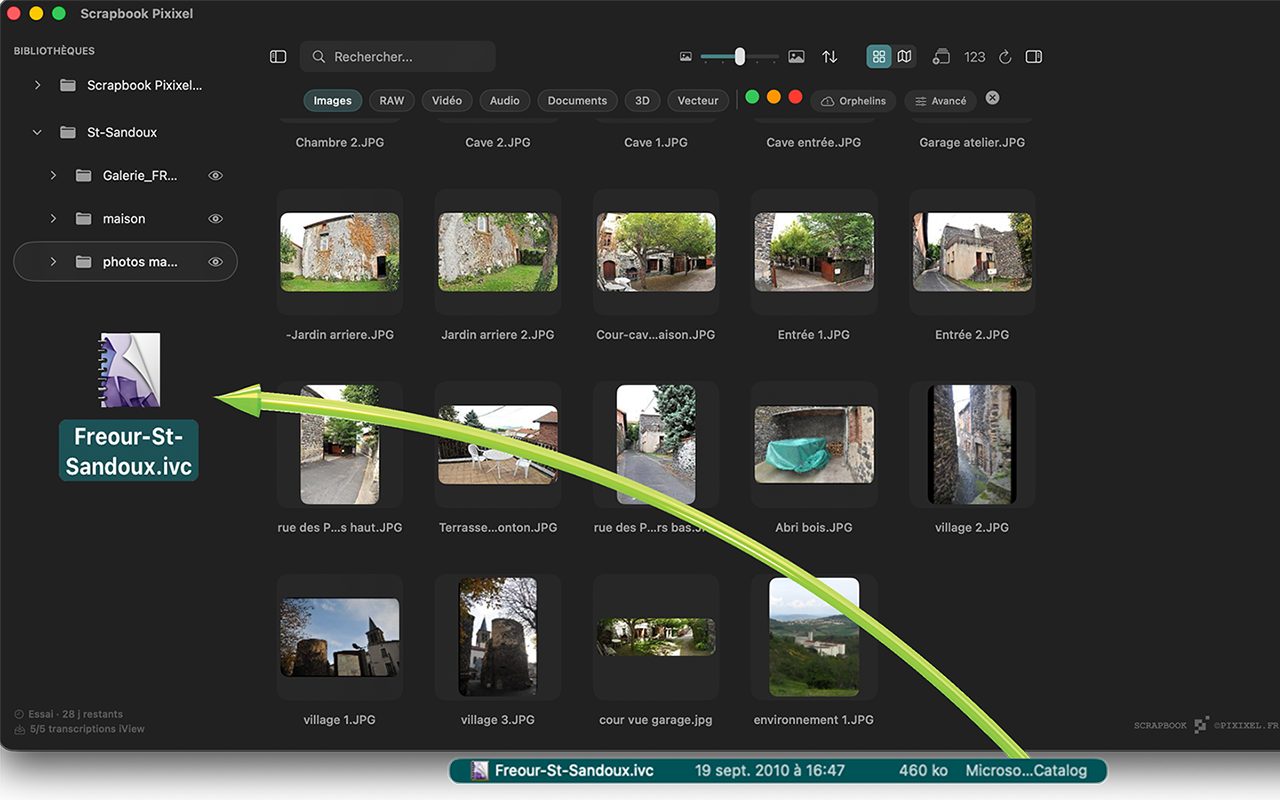Select the rue des P...s haut.JPG thumbnail

click(x=340, y=444)
